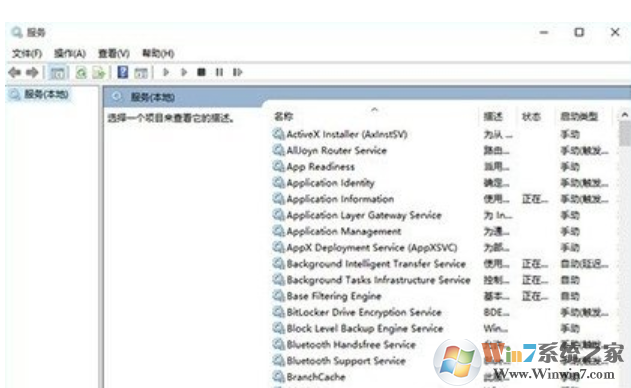Select the Base Filtering Engine service
This screenshot has height=388, width=631.
[x=334, y=296]
